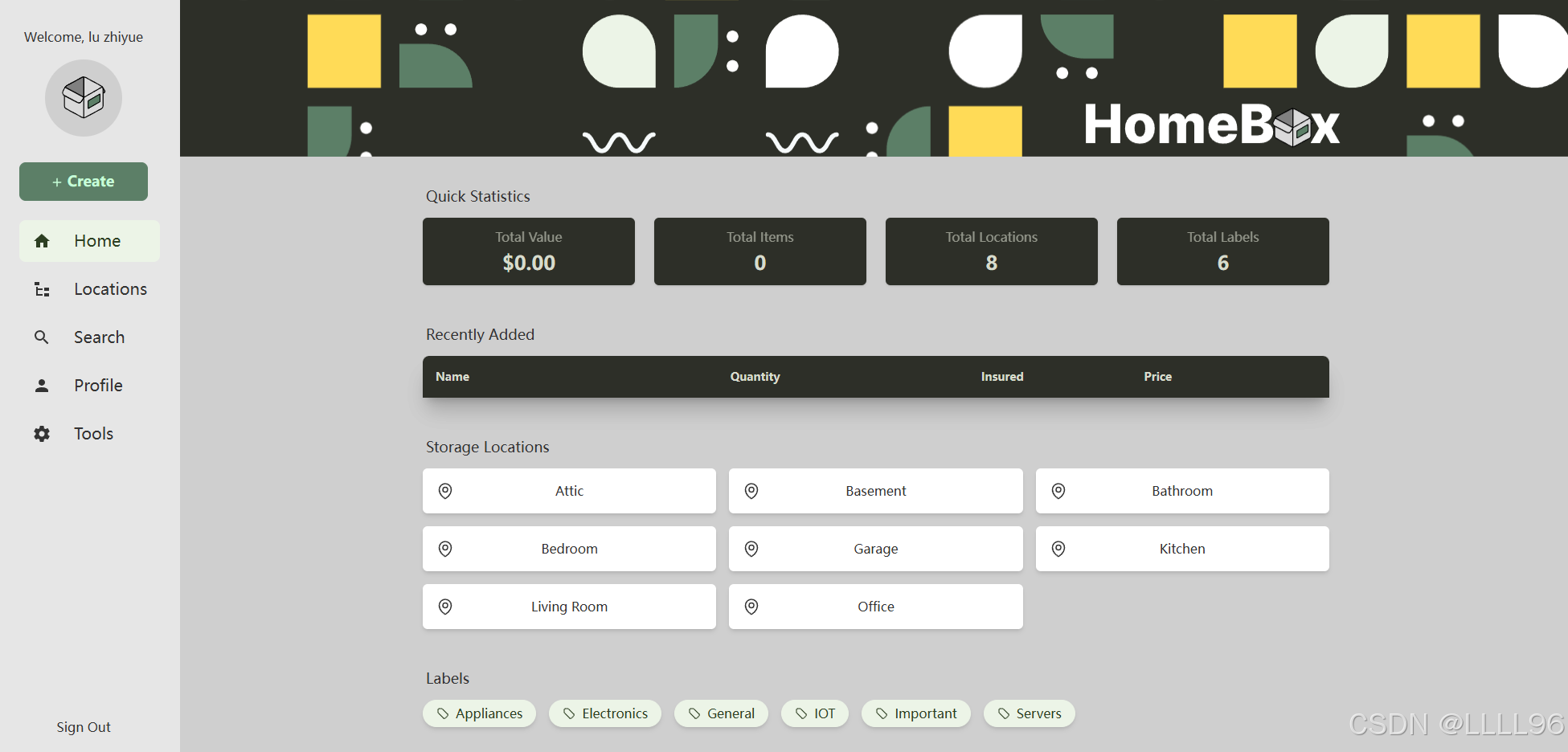Click the green Create button
Viewport: 1568px width, 752px height.
(84, 182)
